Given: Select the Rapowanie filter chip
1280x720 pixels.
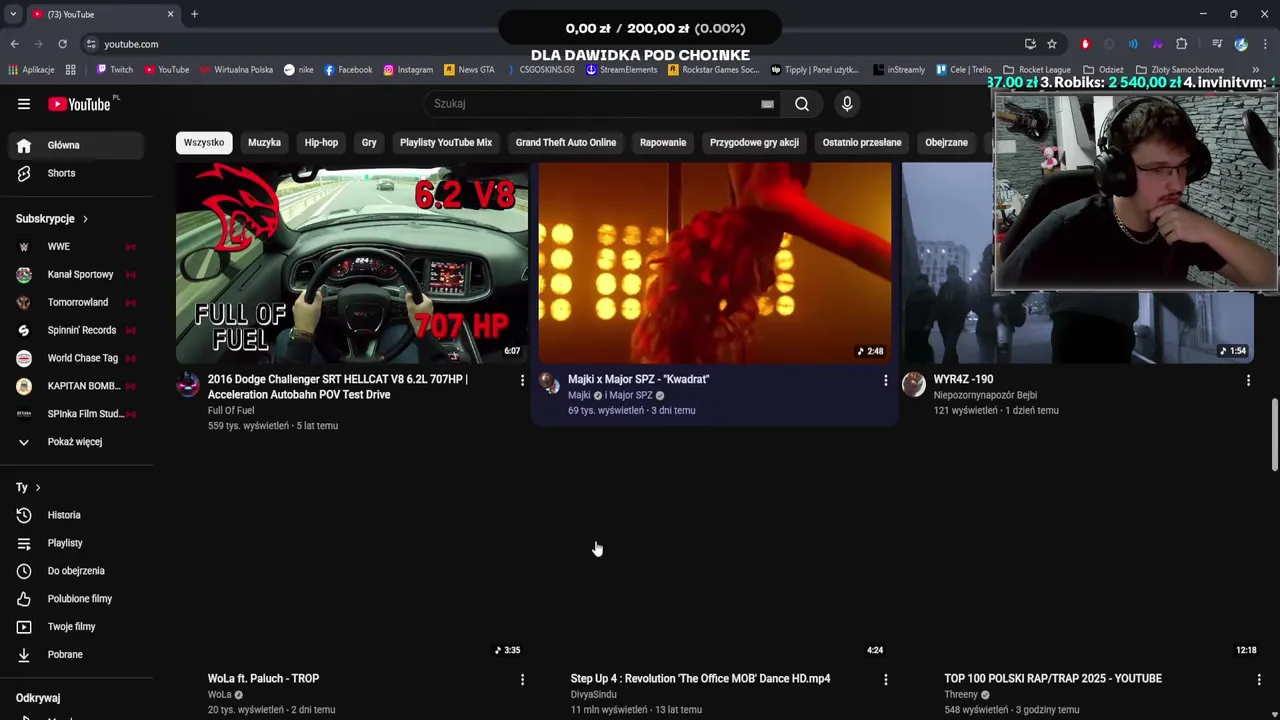Looking at the screenshot, I should [663, 143].
